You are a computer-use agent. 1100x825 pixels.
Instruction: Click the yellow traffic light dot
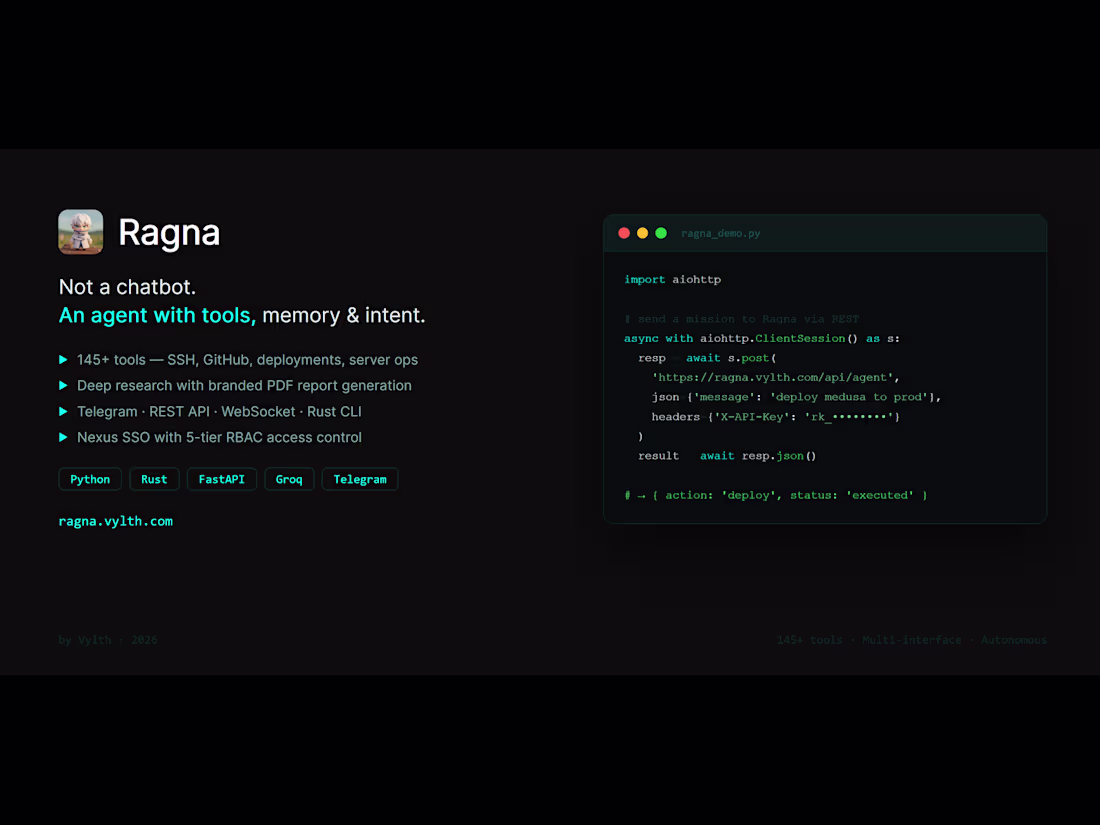[642, 232]
